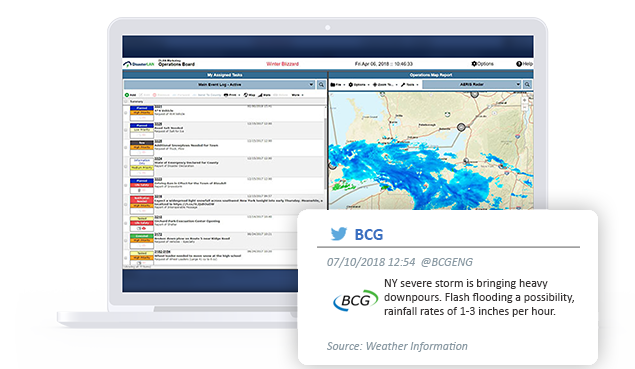
Task: Click the @BCGENG Twitter handle
Action: tap(446, 262)
